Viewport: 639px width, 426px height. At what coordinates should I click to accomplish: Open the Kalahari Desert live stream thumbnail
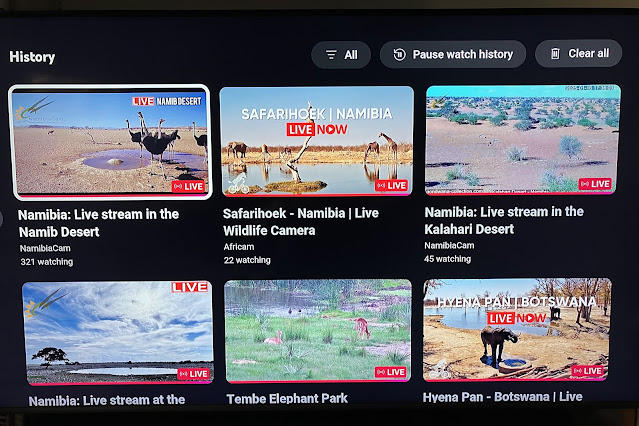(x=522, y=140)
